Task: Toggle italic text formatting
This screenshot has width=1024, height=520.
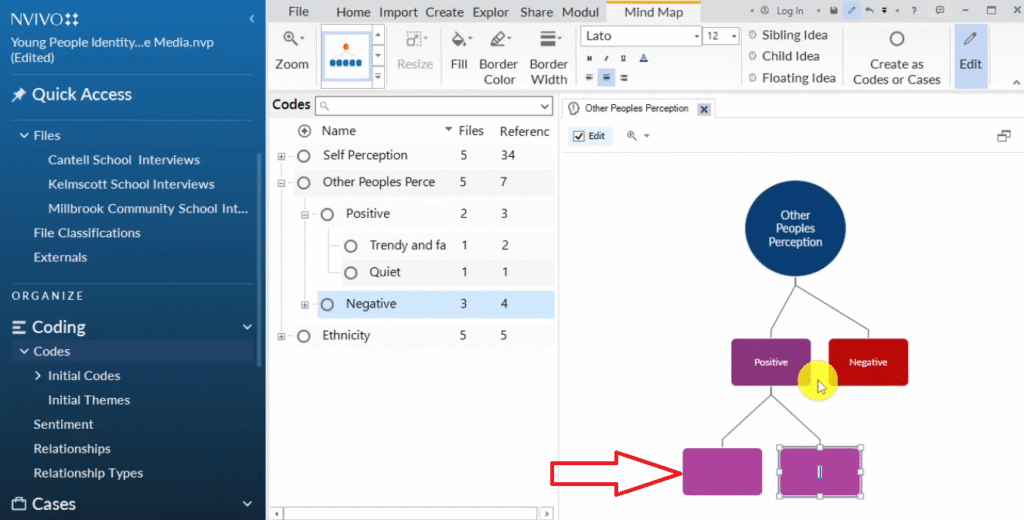Action: tap(607, 58)
